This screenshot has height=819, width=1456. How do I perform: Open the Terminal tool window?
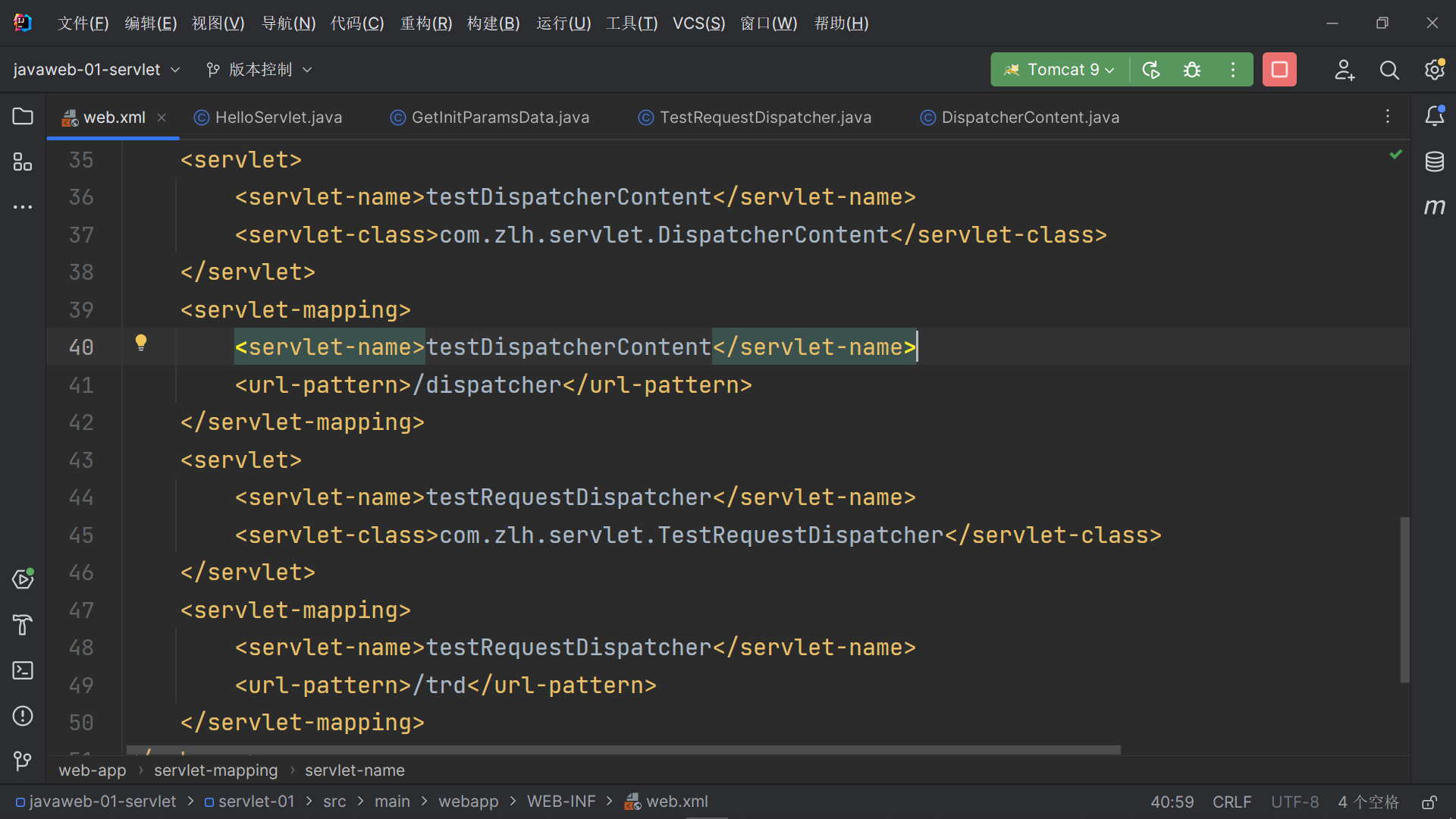pyautogui.click(x=22, y=670)
